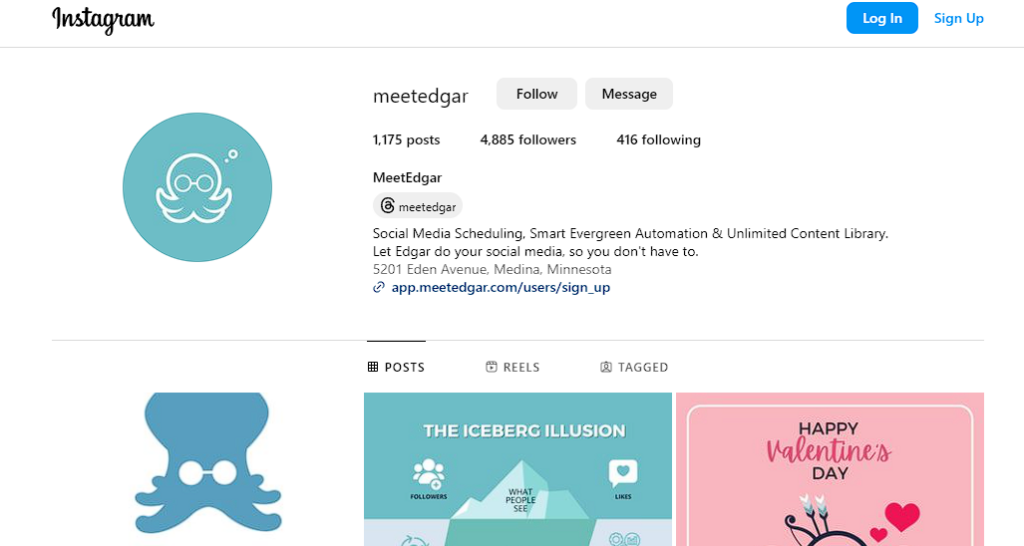Click the Threads icon badge
Viewport: 1024px width, 546px height.
point(388,206)
